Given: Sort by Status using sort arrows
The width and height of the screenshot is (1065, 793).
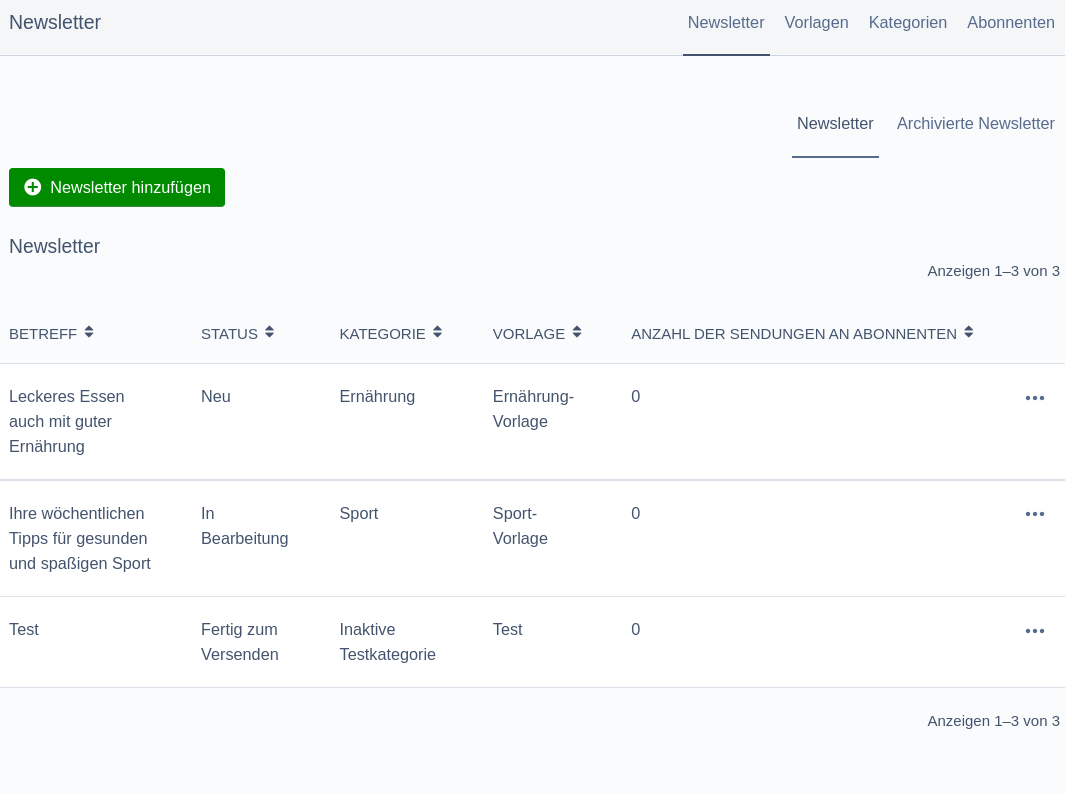Looking at the screenshot, I should tap(270, 333).
